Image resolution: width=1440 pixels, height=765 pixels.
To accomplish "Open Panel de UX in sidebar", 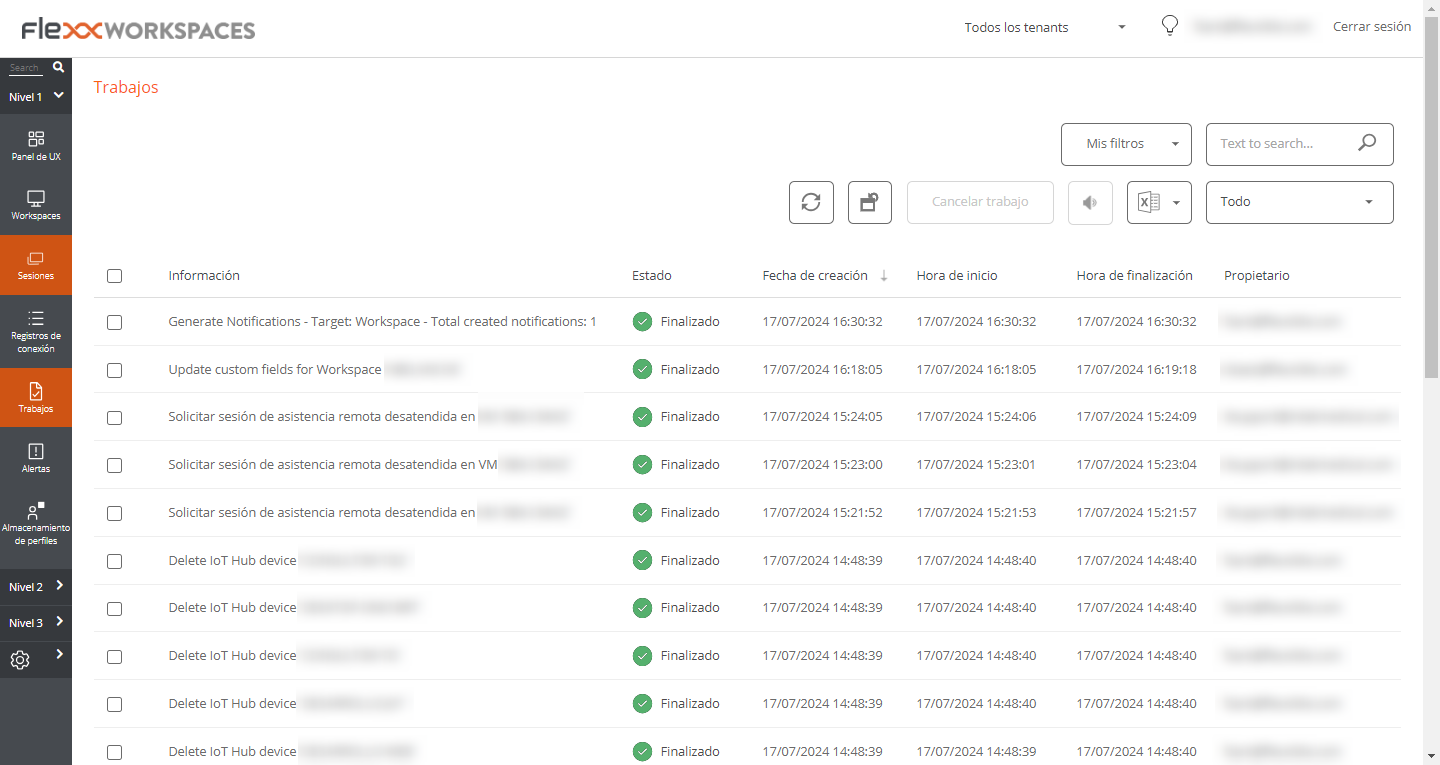I will coord(36,145).
